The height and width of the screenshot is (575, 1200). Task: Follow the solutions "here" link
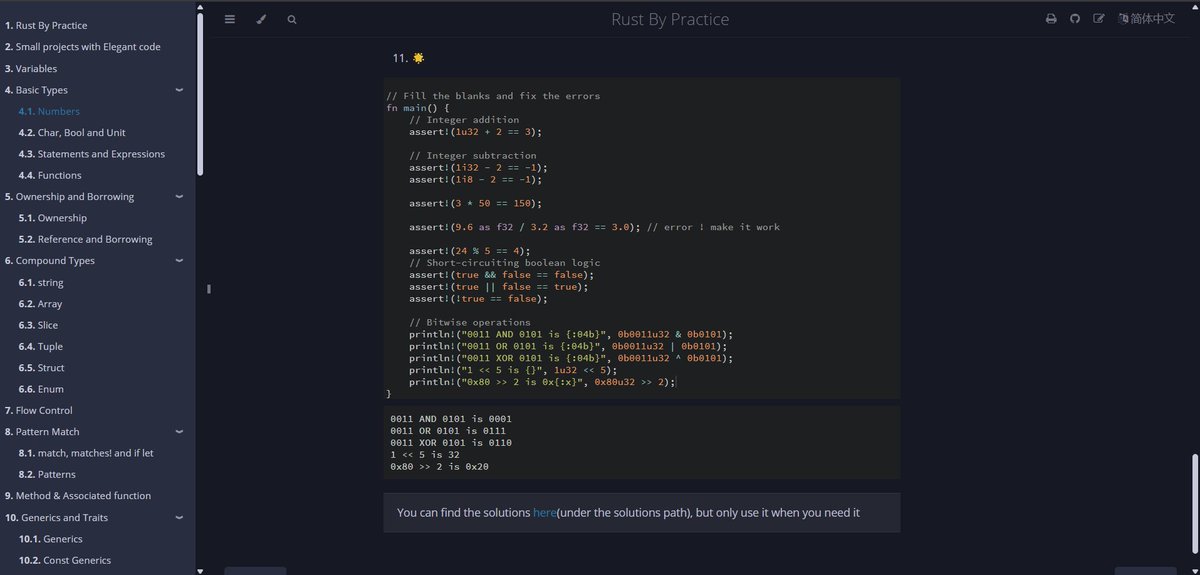tap(544, 512)
